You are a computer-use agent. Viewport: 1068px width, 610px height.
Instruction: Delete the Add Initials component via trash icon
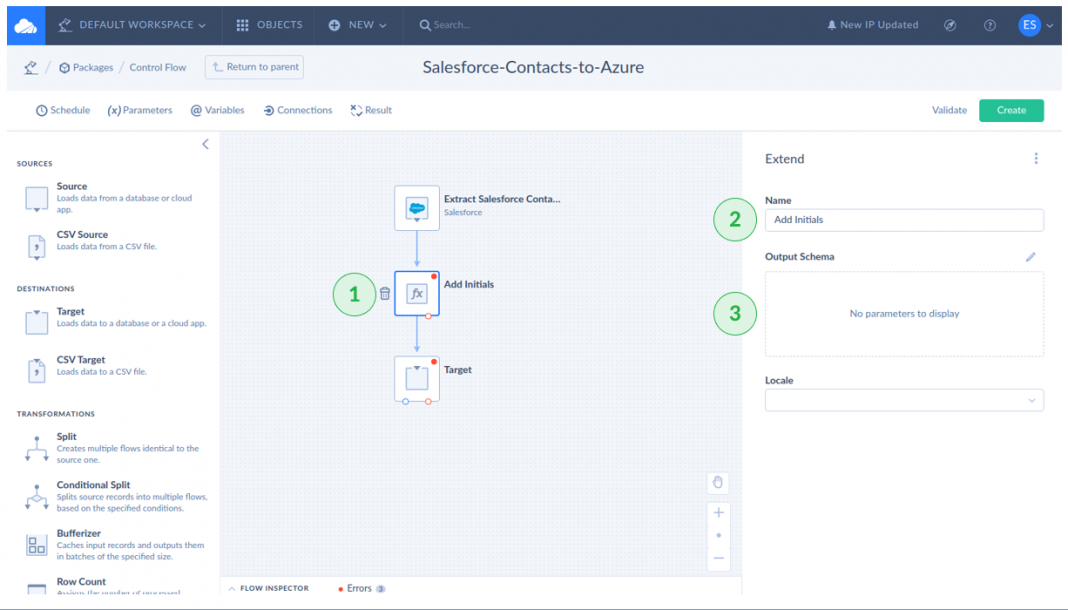point(385,294)
